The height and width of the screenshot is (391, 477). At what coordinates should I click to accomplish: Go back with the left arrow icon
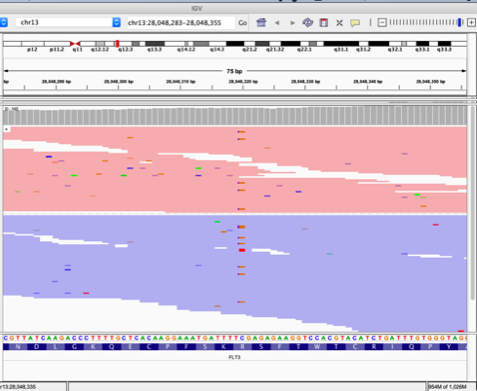(277, 23)
